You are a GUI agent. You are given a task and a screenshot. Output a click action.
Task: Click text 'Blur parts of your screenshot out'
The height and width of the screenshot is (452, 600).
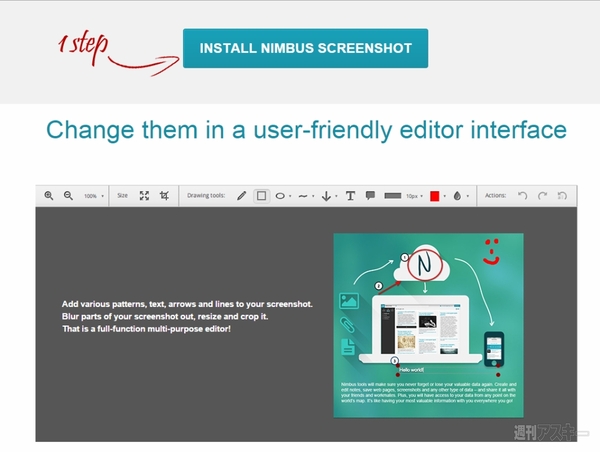point(129,317)
